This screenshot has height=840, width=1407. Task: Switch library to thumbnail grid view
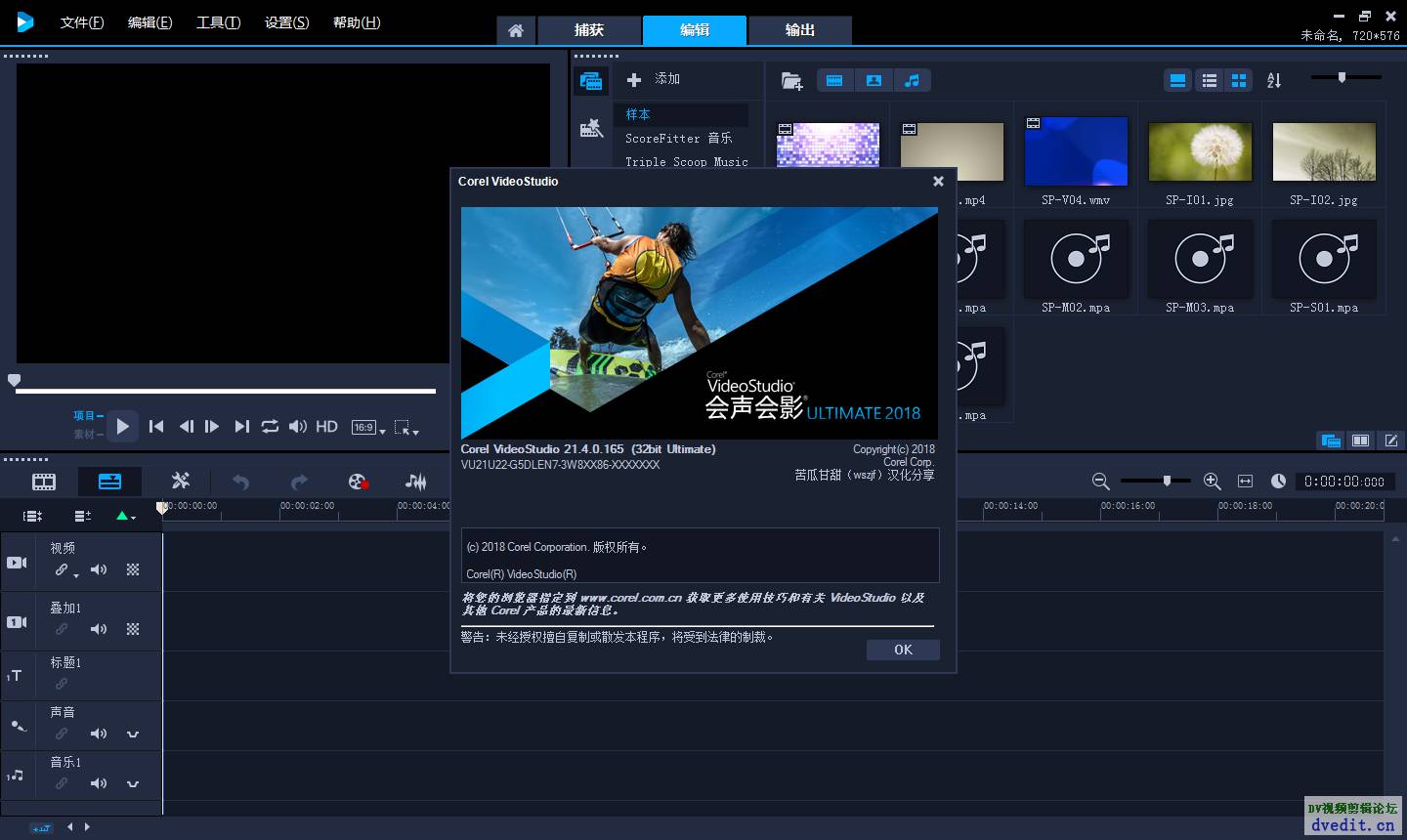(1239, 80)
